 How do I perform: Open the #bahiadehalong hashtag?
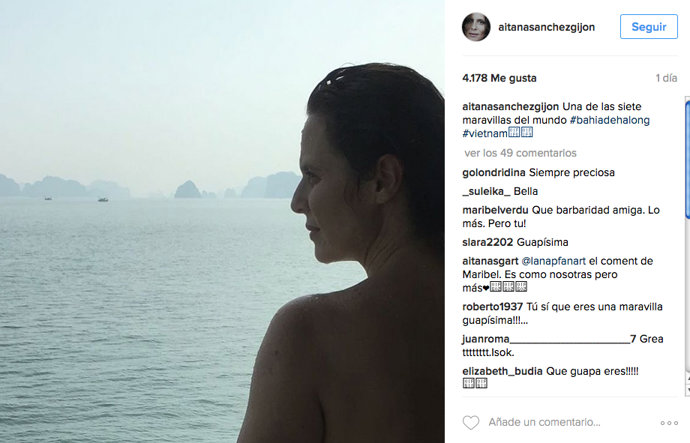pyautogui.click(x=609, y=120)
